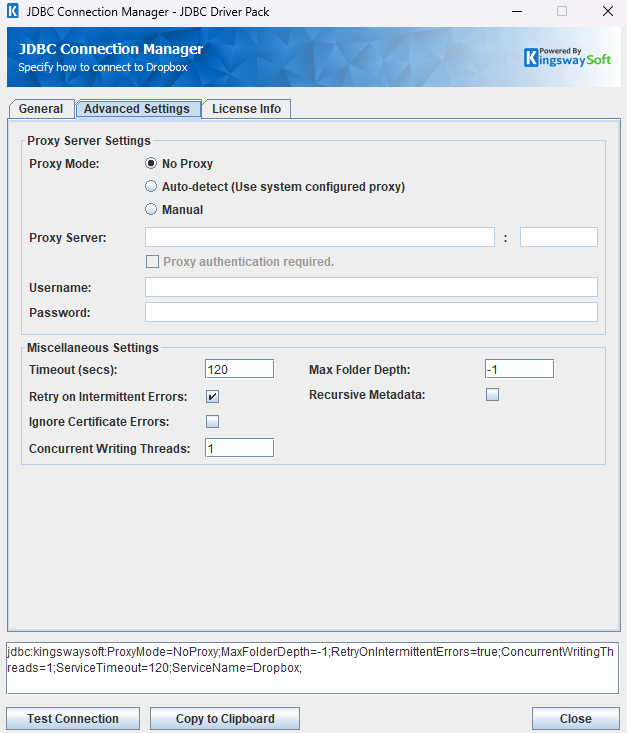Select the Advanced Settings tab
This screenshot has width=627, height=733.
[137, 109]
